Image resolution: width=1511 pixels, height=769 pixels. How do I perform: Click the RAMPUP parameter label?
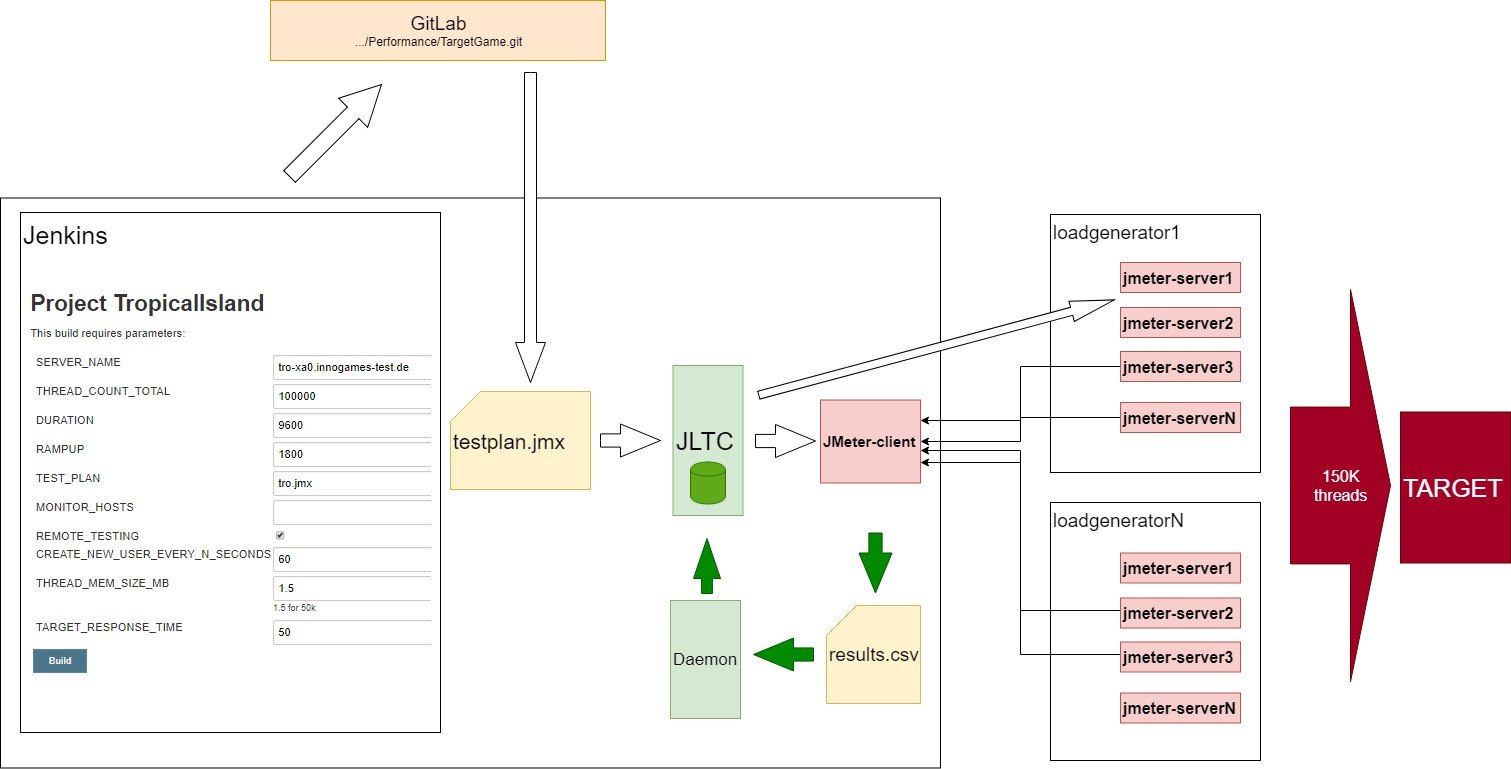coord(61,449)
